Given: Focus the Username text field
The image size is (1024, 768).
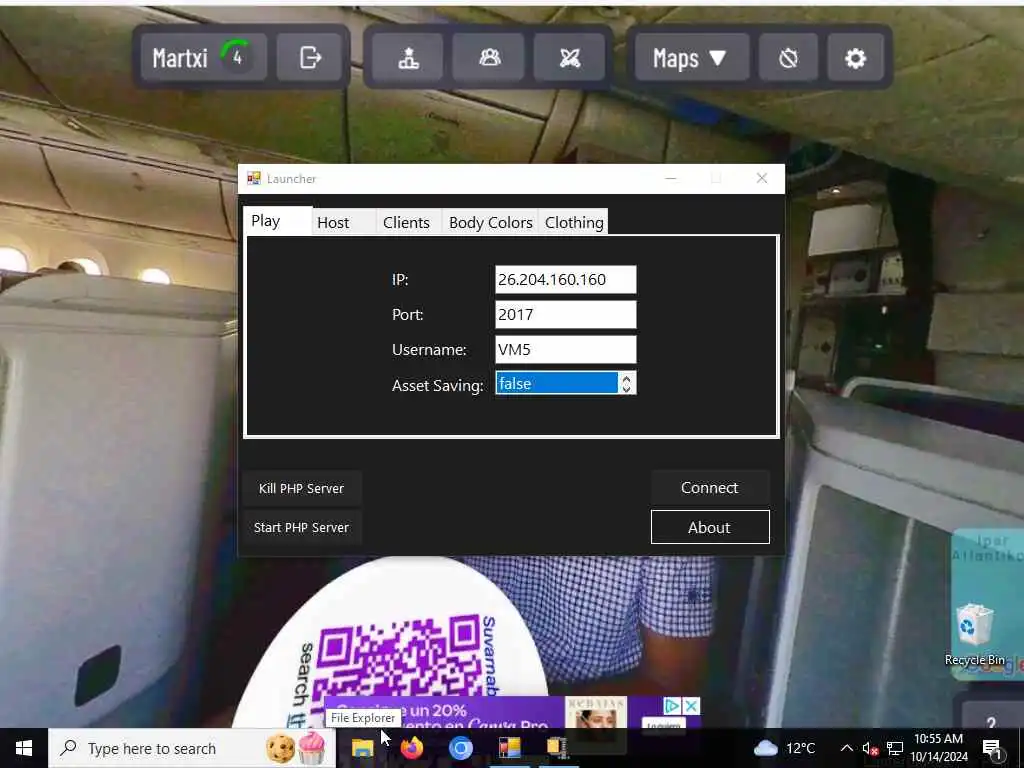Looking at the screenshot, I should (x=565, y=349).
